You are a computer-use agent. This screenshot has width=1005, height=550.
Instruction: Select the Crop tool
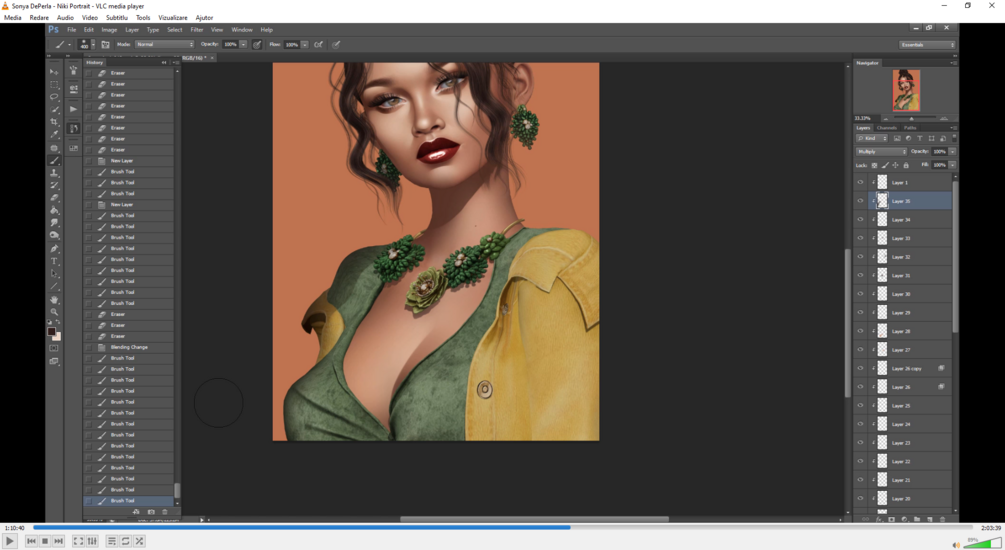point(54,122)
